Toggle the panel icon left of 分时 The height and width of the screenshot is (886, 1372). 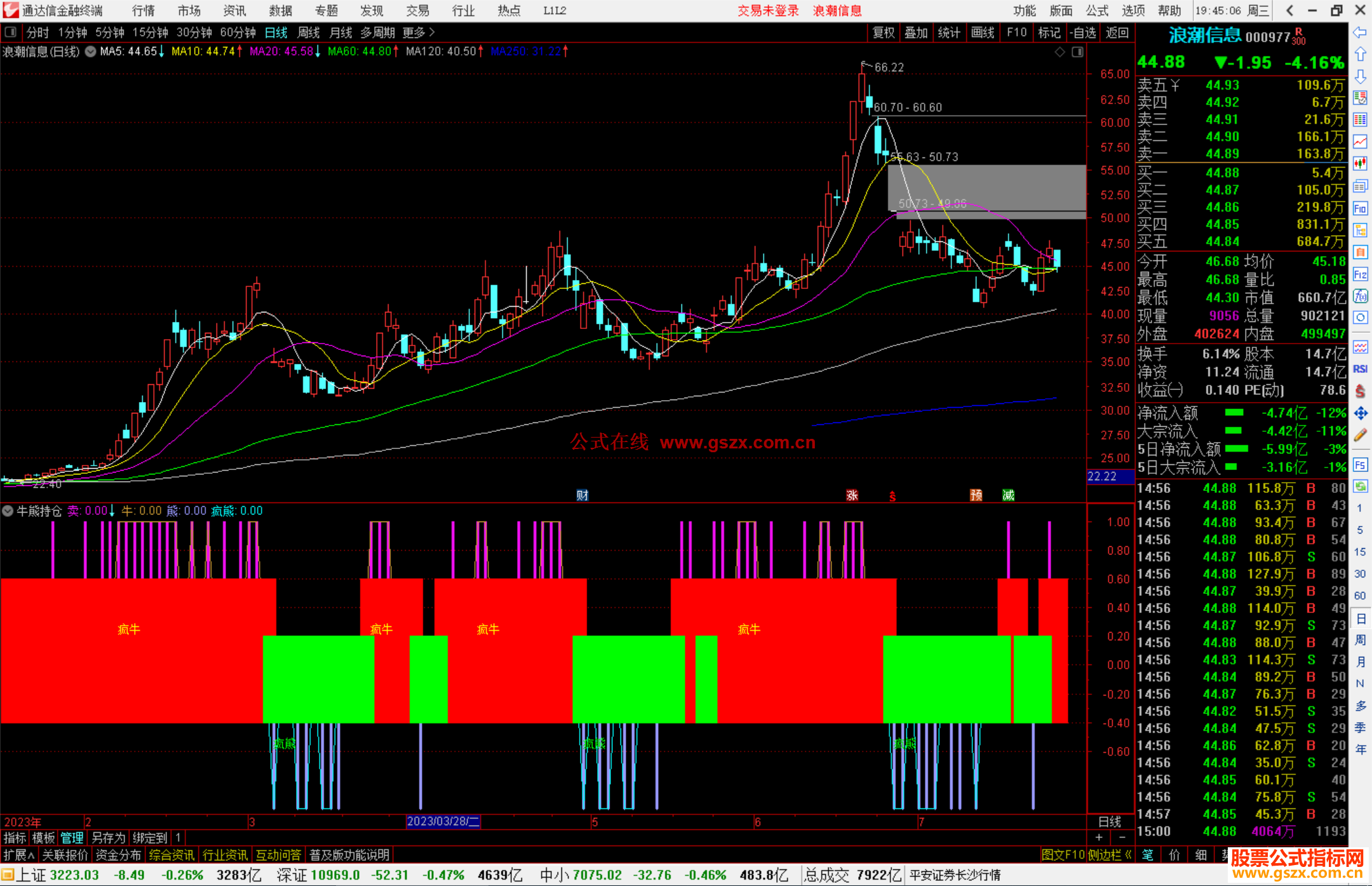pos(11,32)
